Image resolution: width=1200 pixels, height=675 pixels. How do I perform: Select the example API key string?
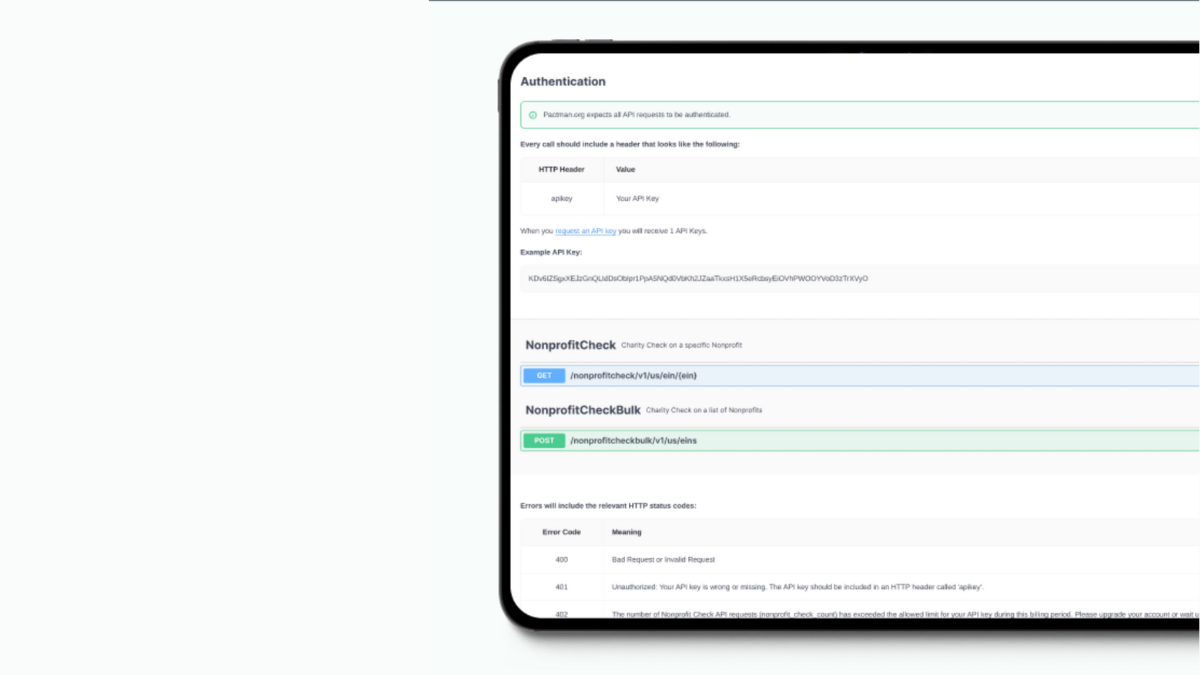click(x=698, y=279)
